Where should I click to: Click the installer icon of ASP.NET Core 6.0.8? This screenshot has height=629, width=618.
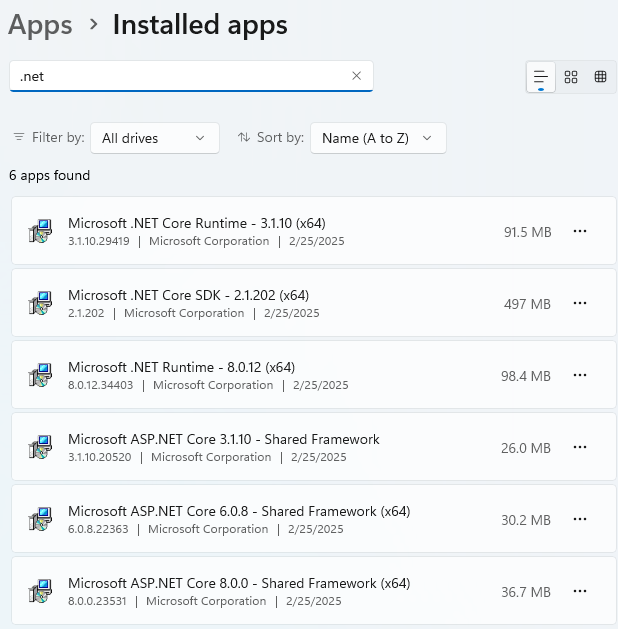click(x=40, y=519)
